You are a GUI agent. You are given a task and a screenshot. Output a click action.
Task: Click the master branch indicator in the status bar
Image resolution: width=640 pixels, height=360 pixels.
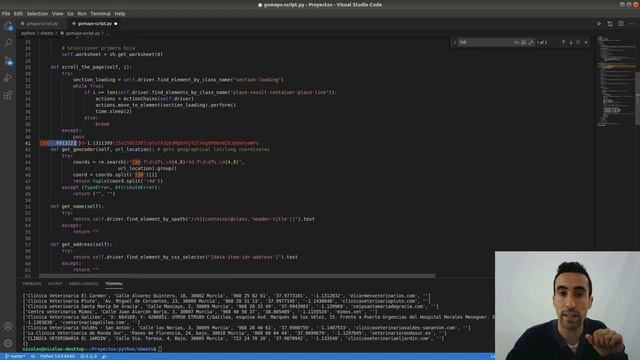click(x=15, y=356)
